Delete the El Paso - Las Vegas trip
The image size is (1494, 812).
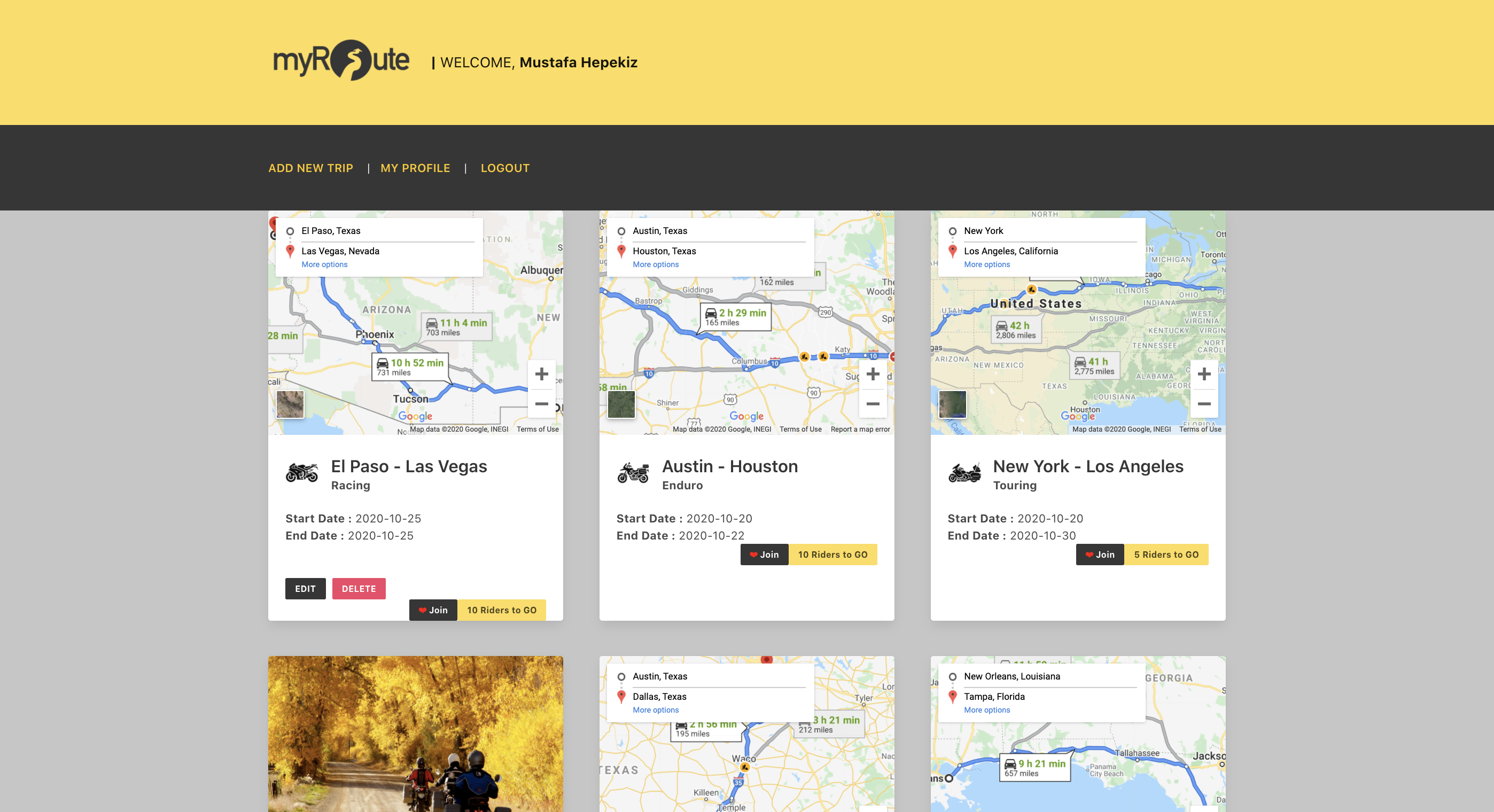[359, 589]
